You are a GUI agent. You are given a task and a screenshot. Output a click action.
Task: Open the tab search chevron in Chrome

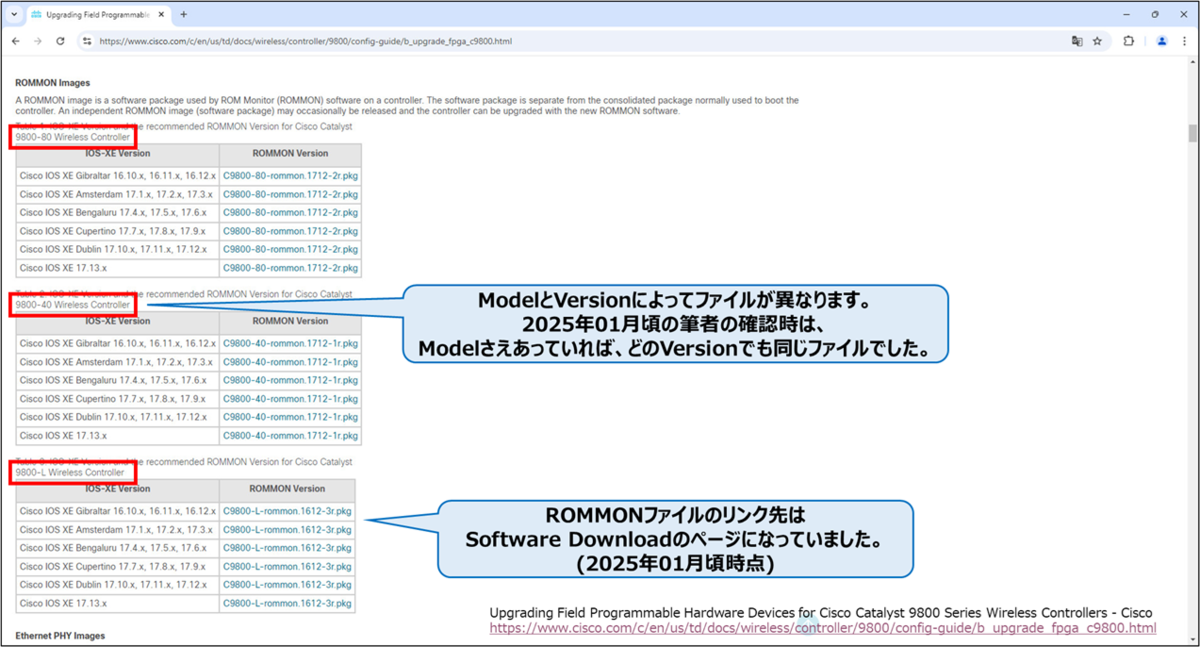14,15
